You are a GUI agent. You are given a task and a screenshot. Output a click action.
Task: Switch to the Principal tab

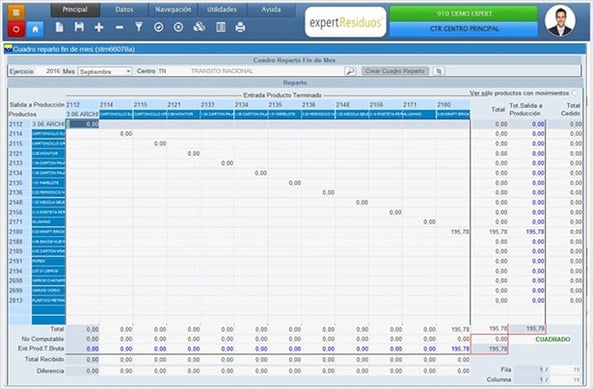75,9
